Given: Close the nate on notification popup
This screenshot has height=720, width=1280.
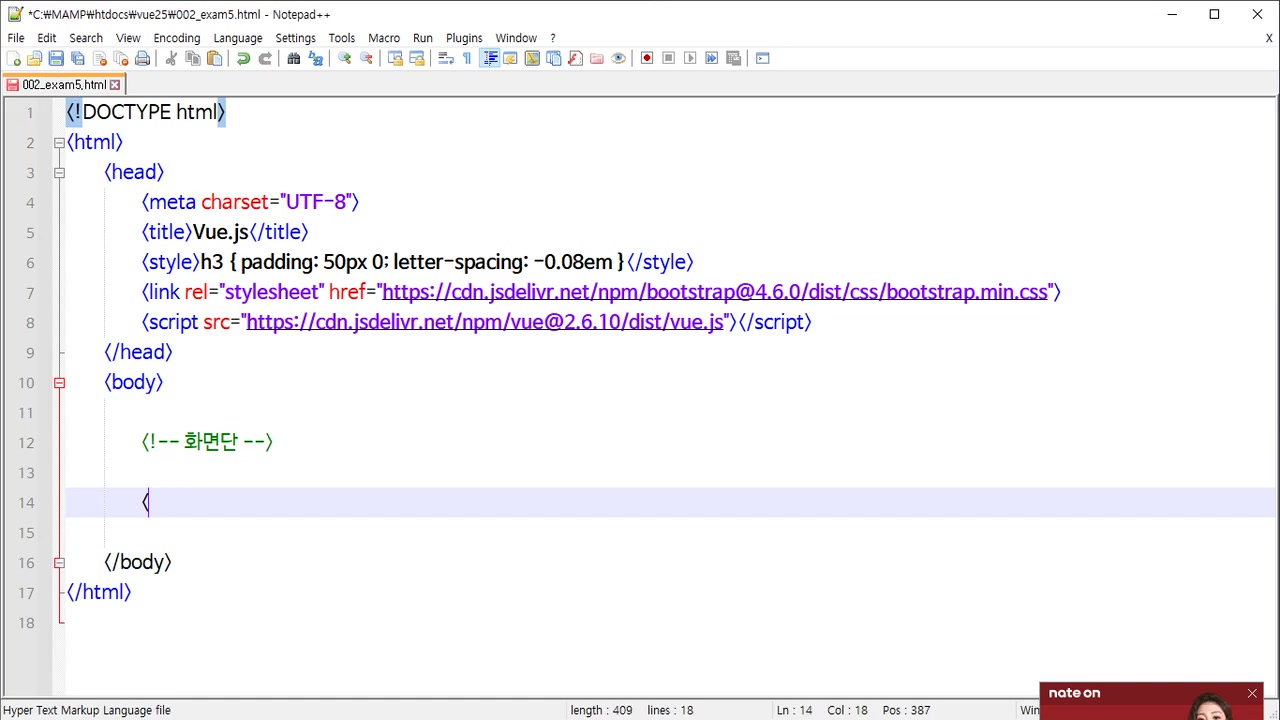Looking at the screenshot, I should 1252,693.
